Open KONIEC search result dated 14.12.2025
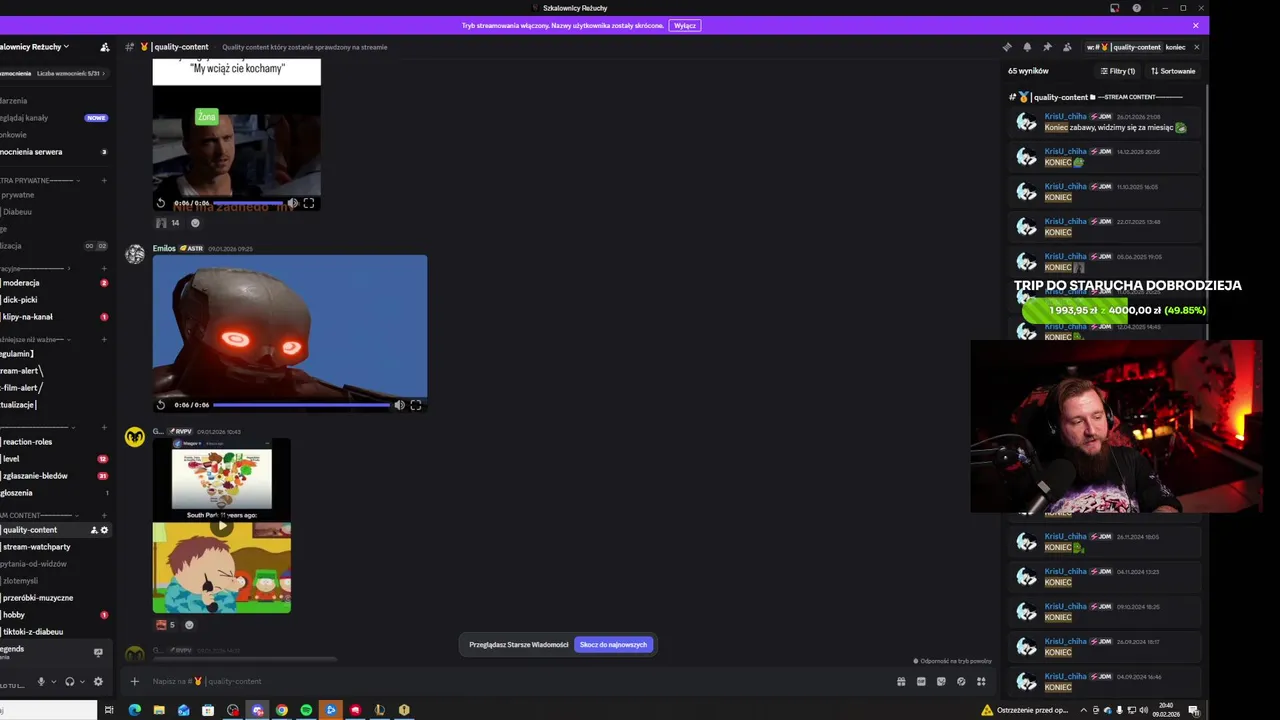The width and height of the screenshot is (1280, 720). tap(1103, 157)
